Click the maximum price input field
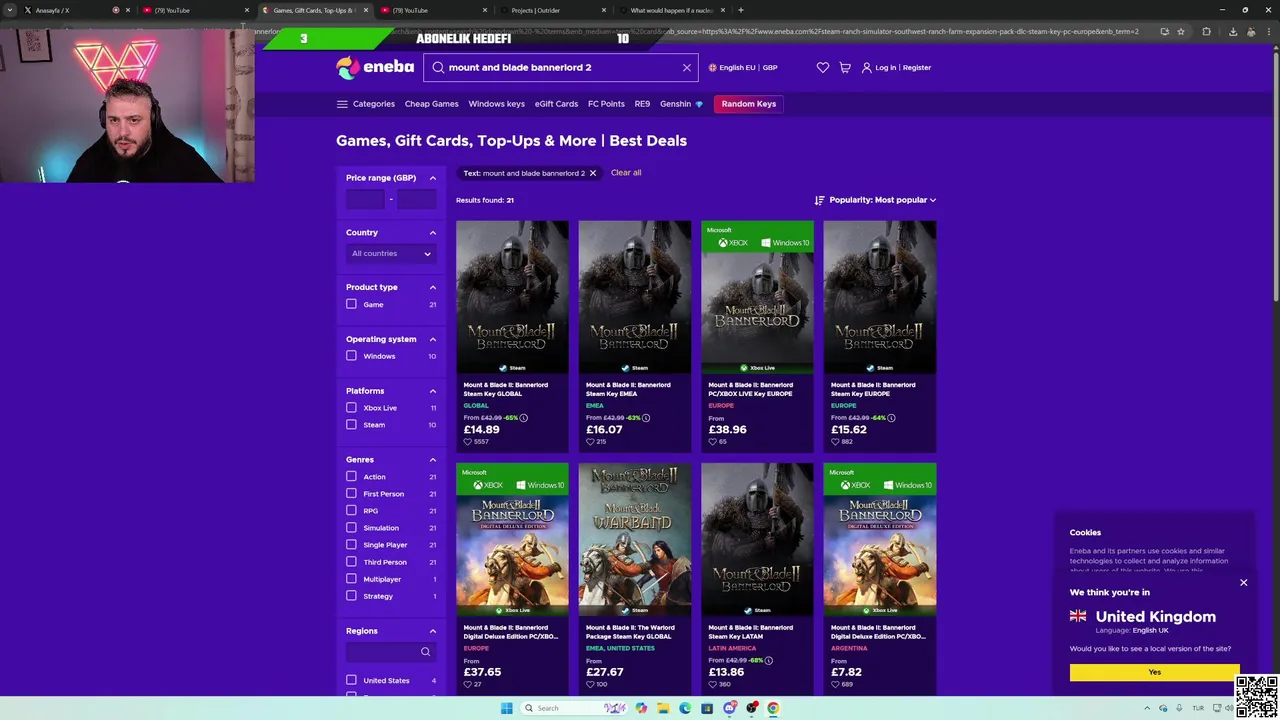 tap(417, 199)
